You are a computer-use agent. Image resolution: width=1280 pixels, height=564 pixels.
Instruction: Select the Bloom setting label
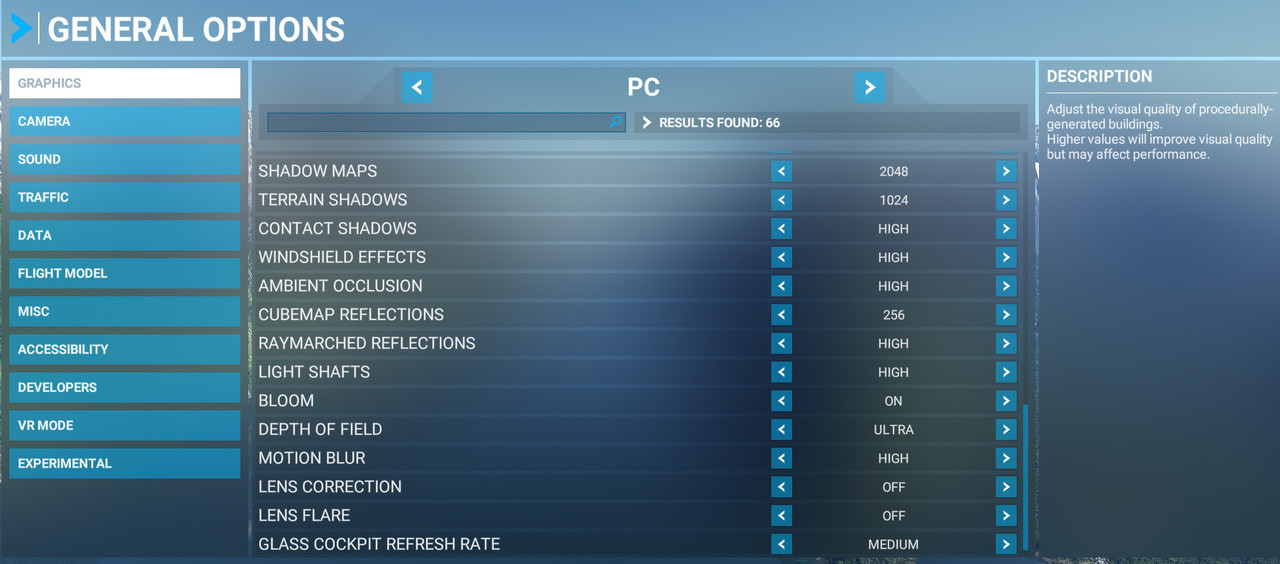[286, 401]
